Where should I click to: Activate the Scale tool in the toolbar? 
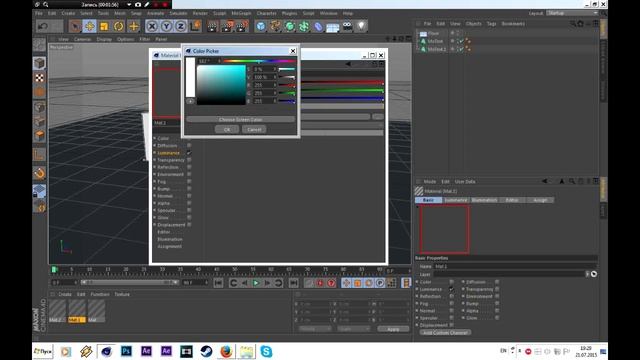[104, 27]
